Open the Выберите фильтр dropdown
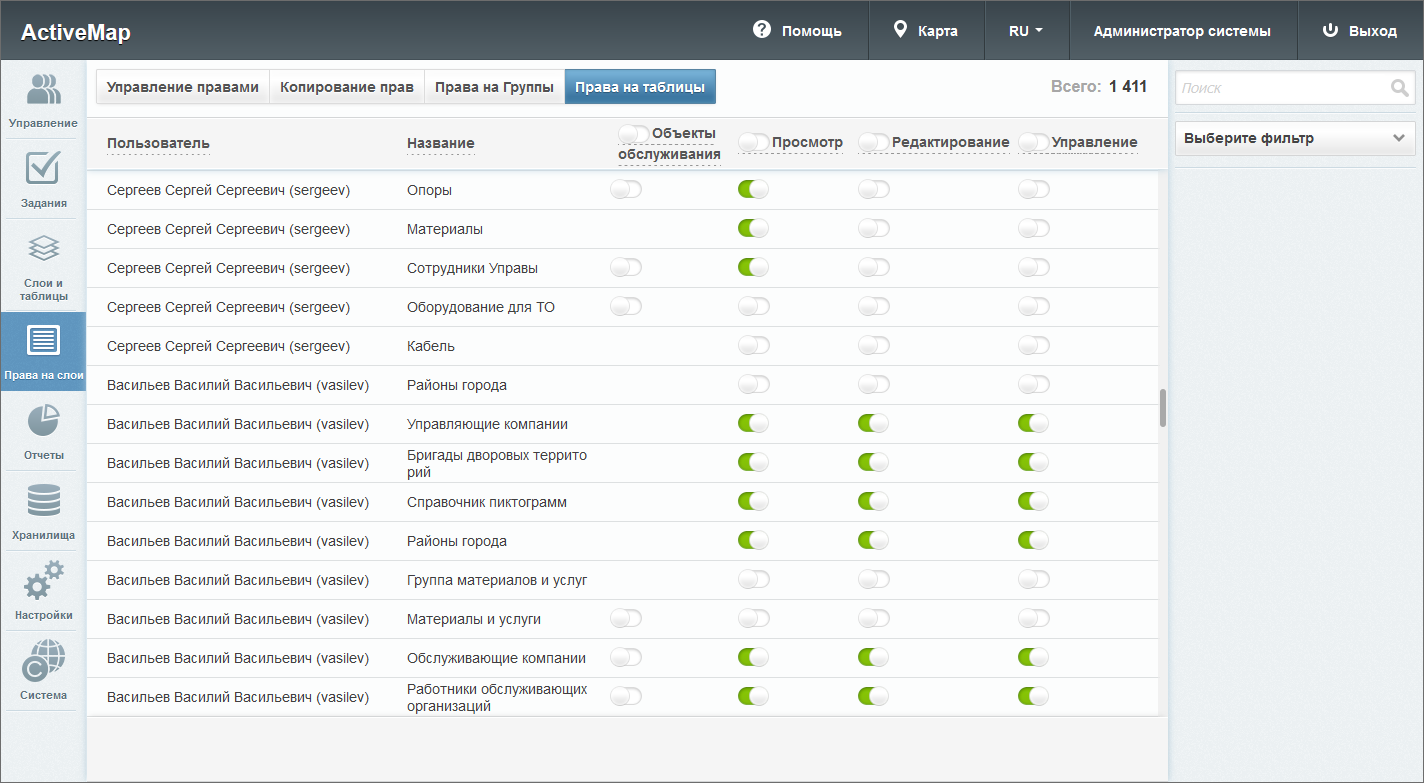1424x783 pixels. click(x=1294, y=138)
